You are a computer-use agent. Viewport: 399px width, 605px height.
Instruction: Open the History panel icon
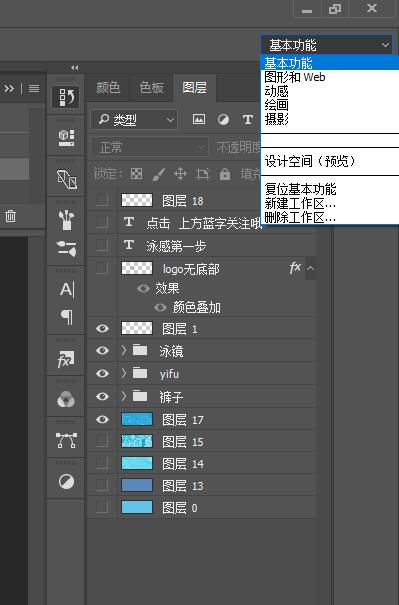pos(66,97)
